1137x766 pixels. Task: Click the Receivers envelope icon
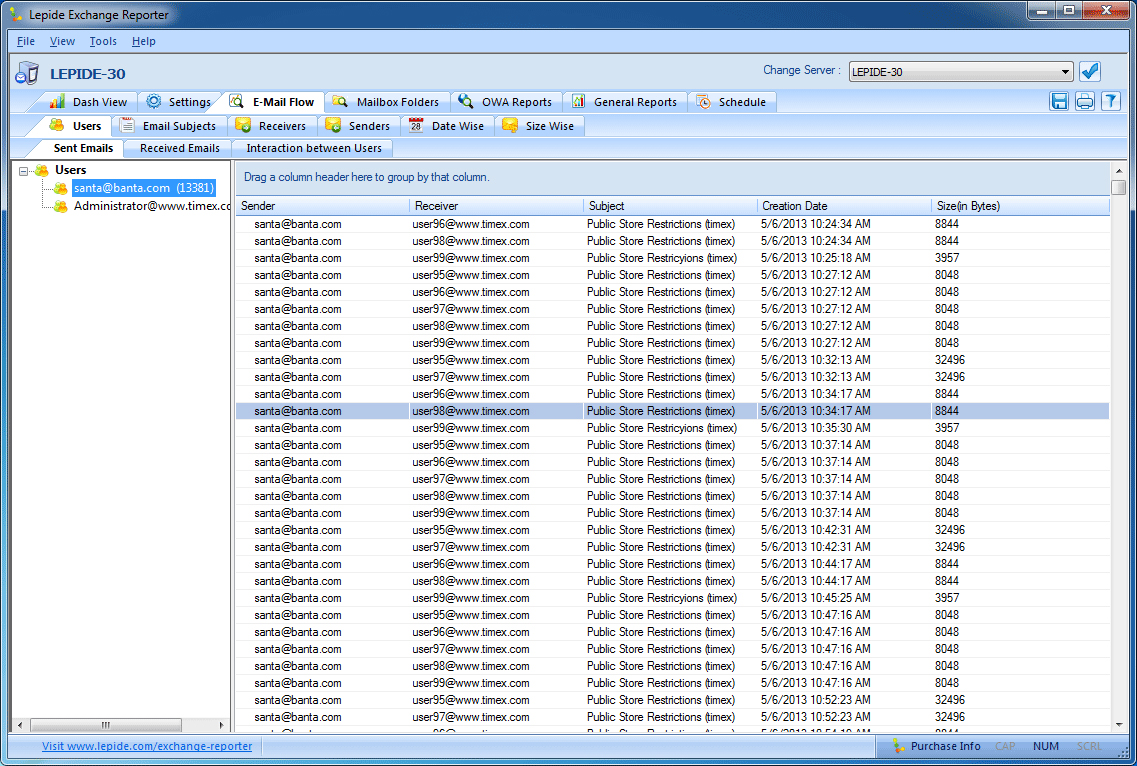(x=244, y=125)
